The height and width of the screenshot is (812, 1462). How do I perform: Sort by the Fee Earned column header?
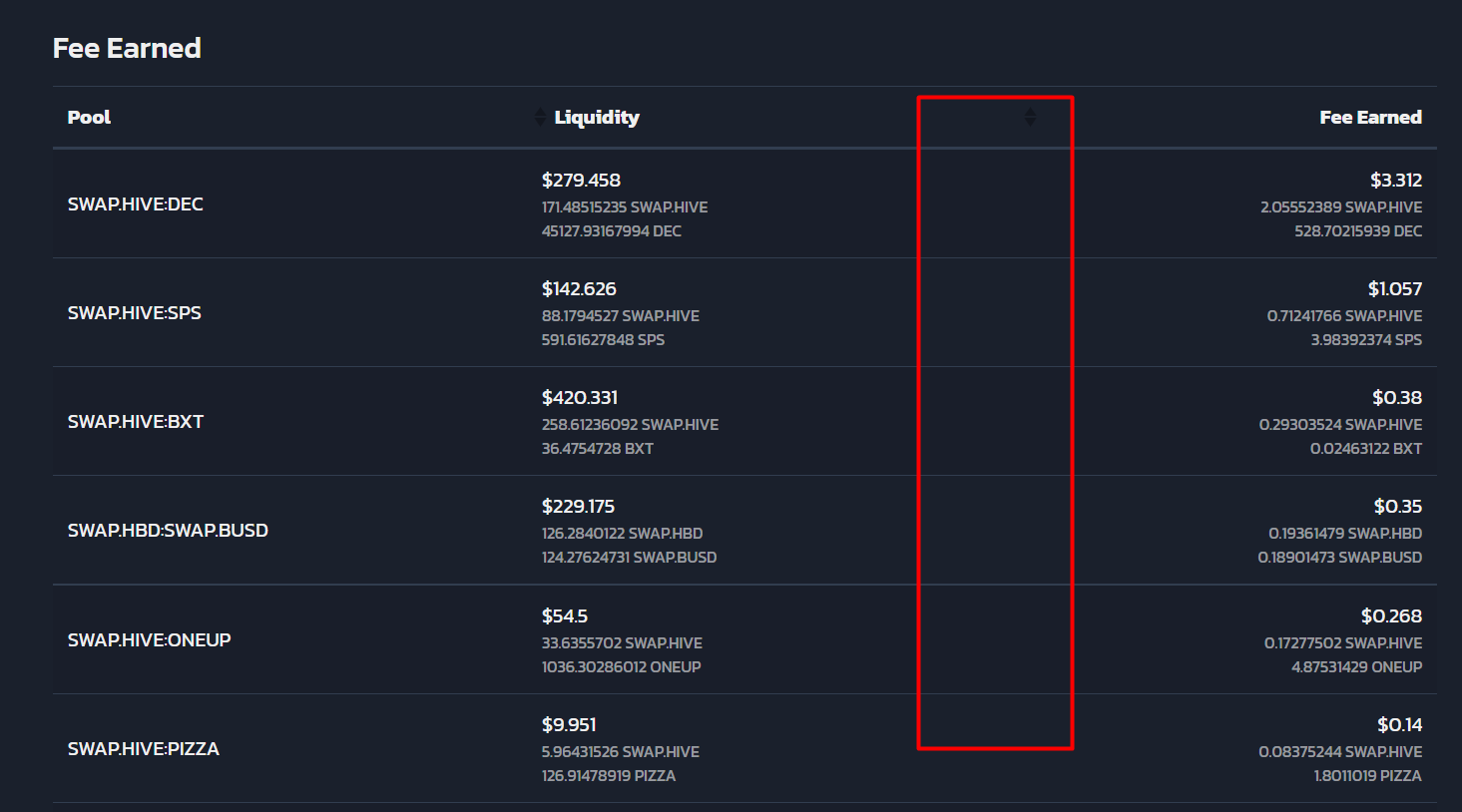(1370, 117)
